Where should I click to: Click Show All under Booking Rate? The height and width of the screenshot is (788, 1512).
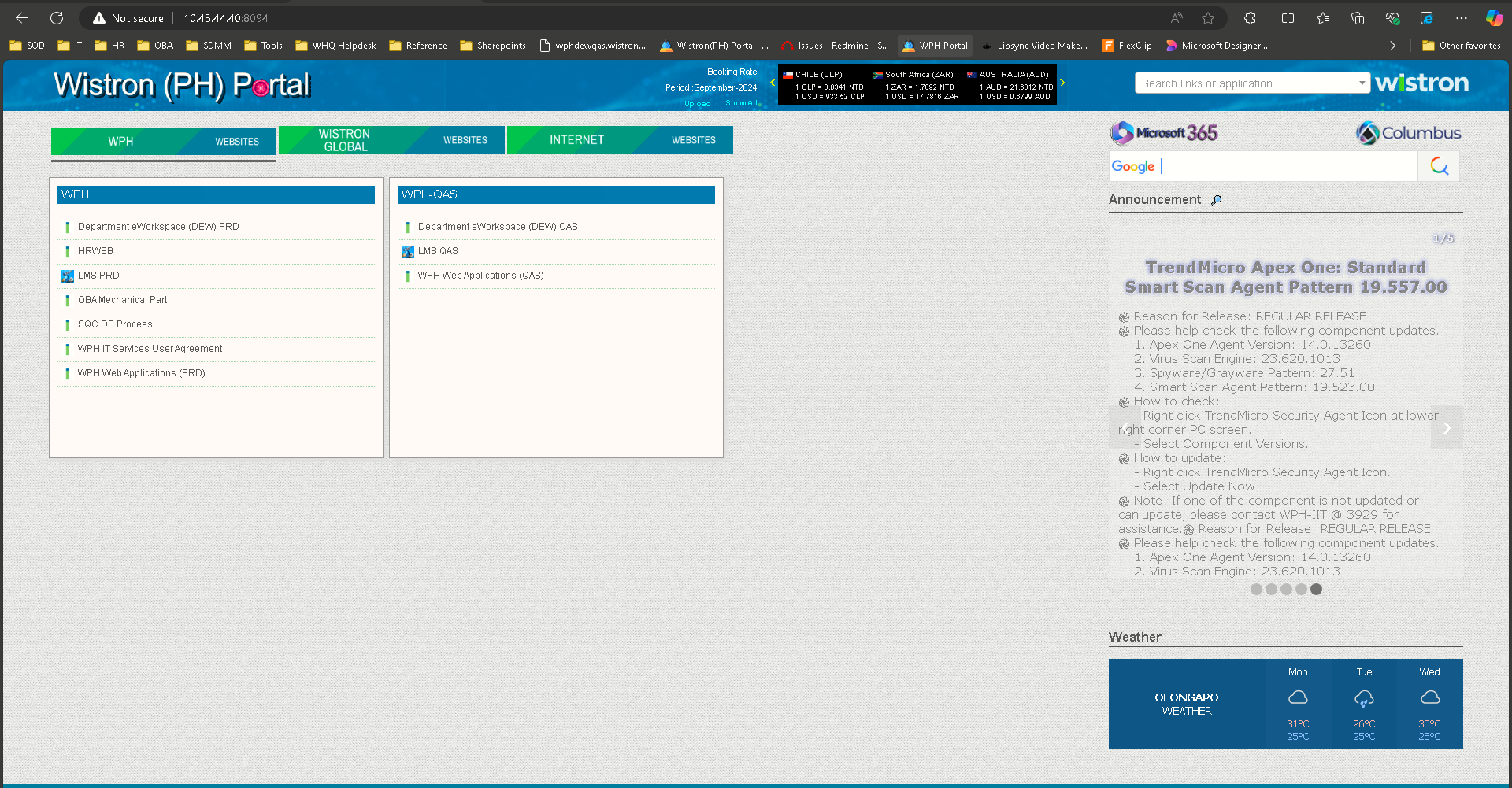742,103
